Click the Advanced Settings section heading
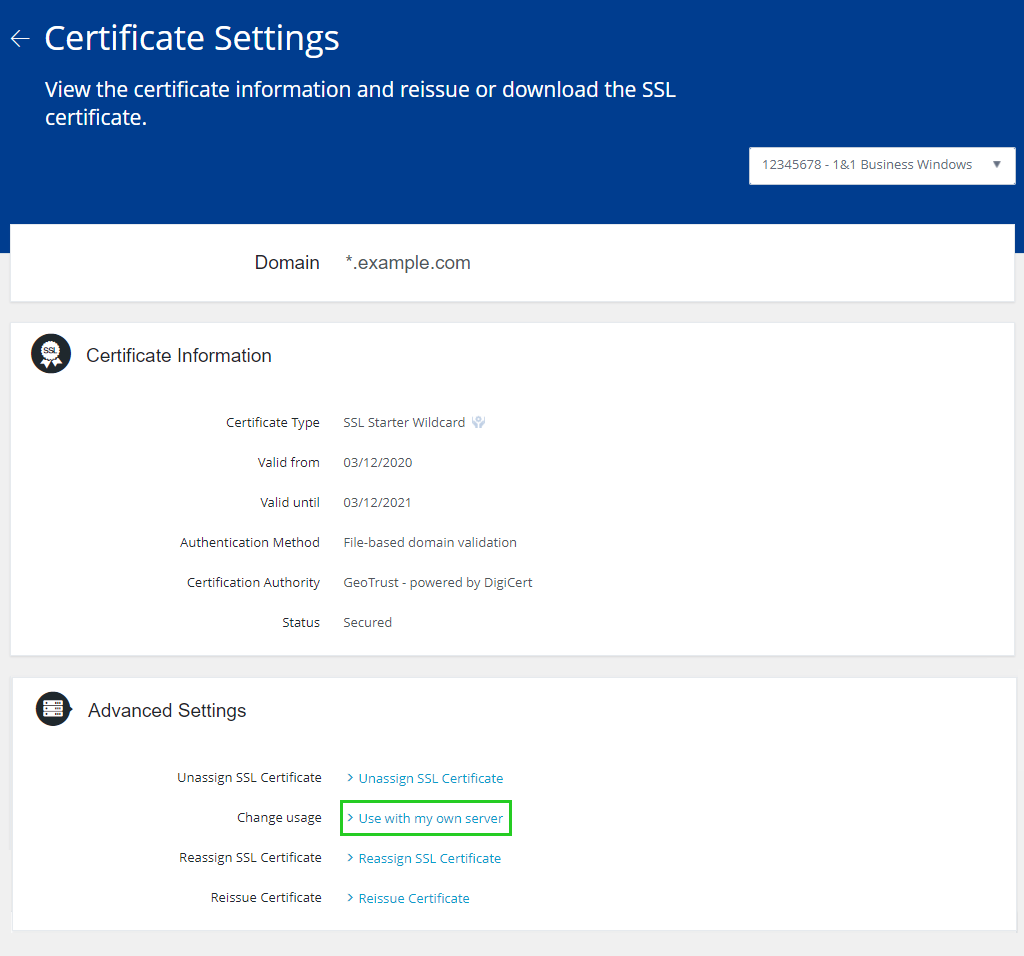 tap(167, 710)
